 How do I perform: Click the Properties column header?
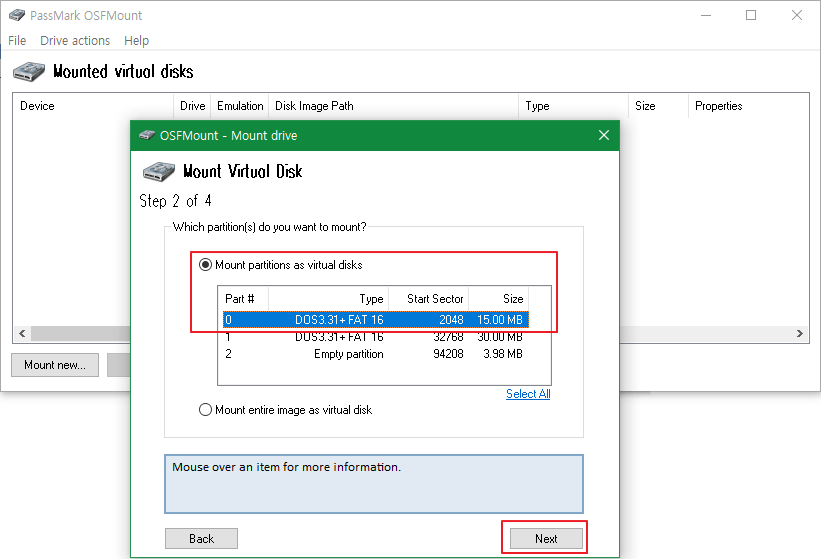pyautogui.click(x=748, y=106)
